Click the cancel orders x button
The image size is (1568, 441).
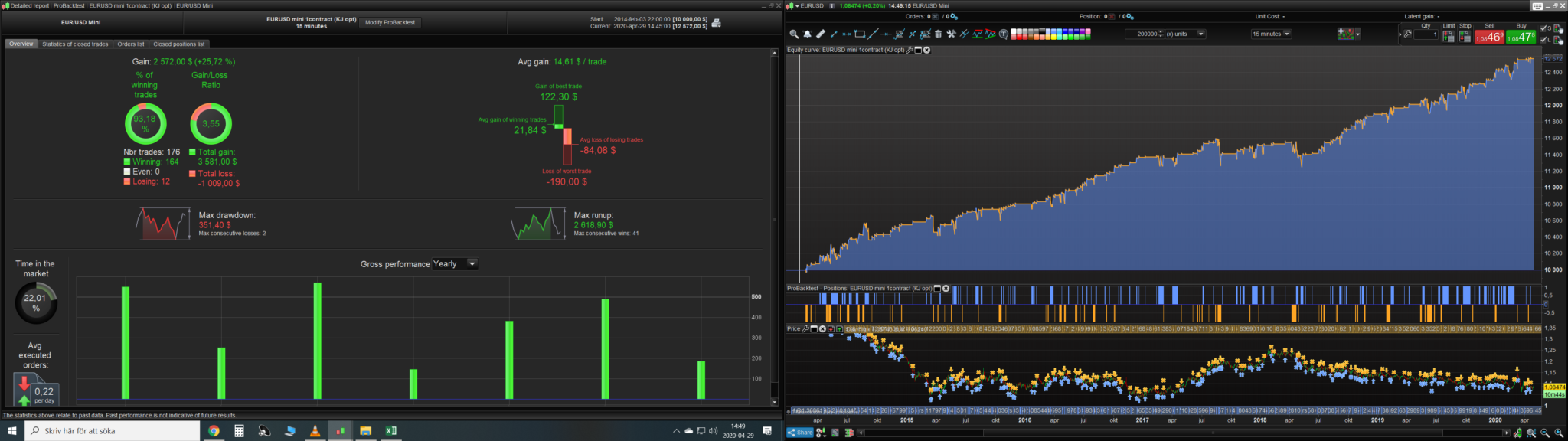(935, 17)
